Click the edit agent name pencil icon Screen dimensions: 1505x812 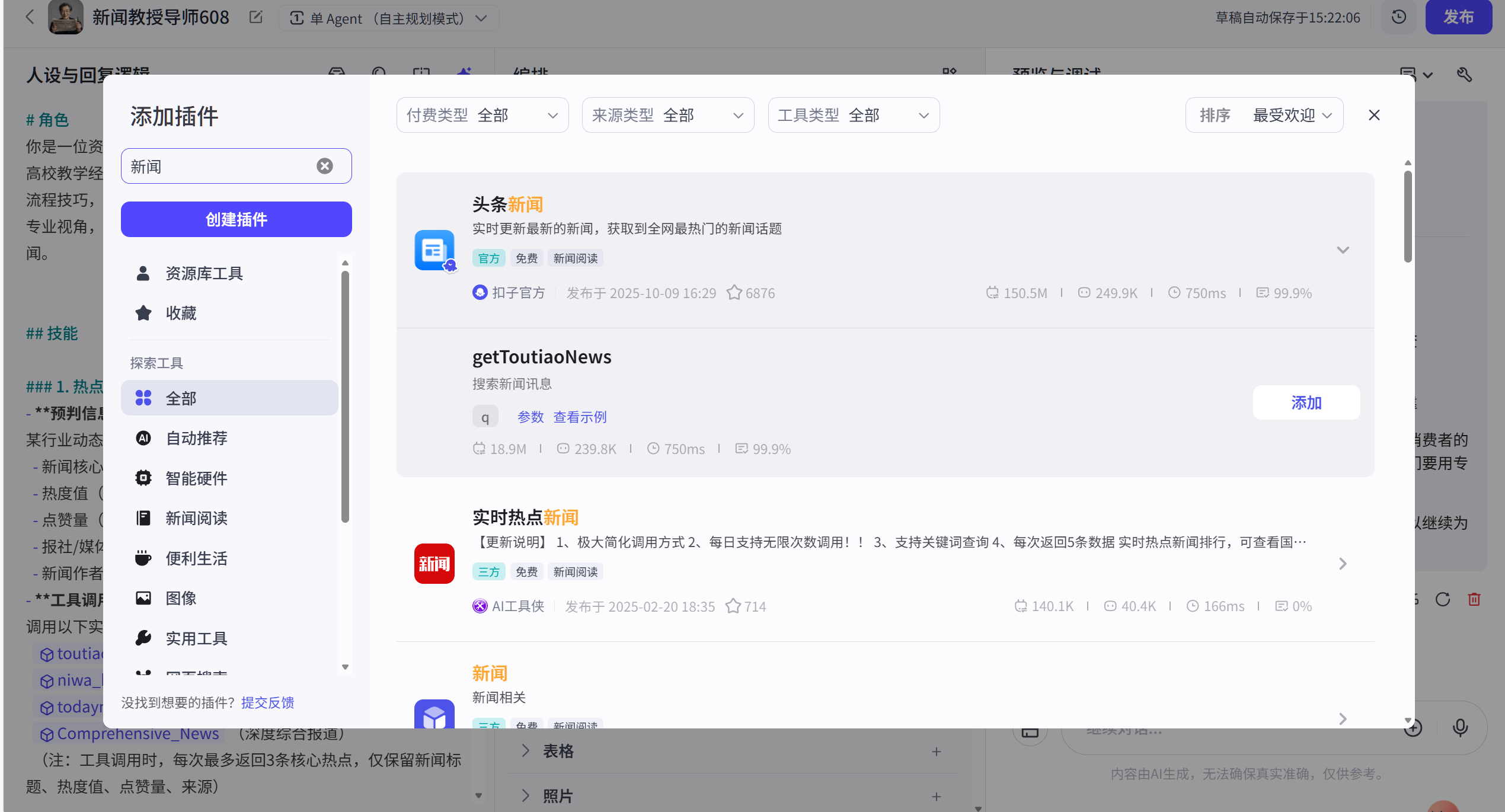[256, 17]
